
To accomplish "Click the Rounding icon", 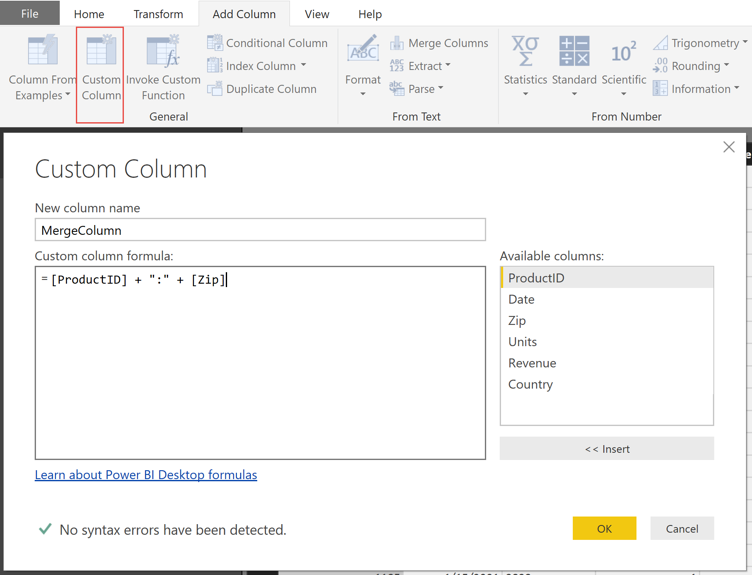I will click(x=660, y=66).
